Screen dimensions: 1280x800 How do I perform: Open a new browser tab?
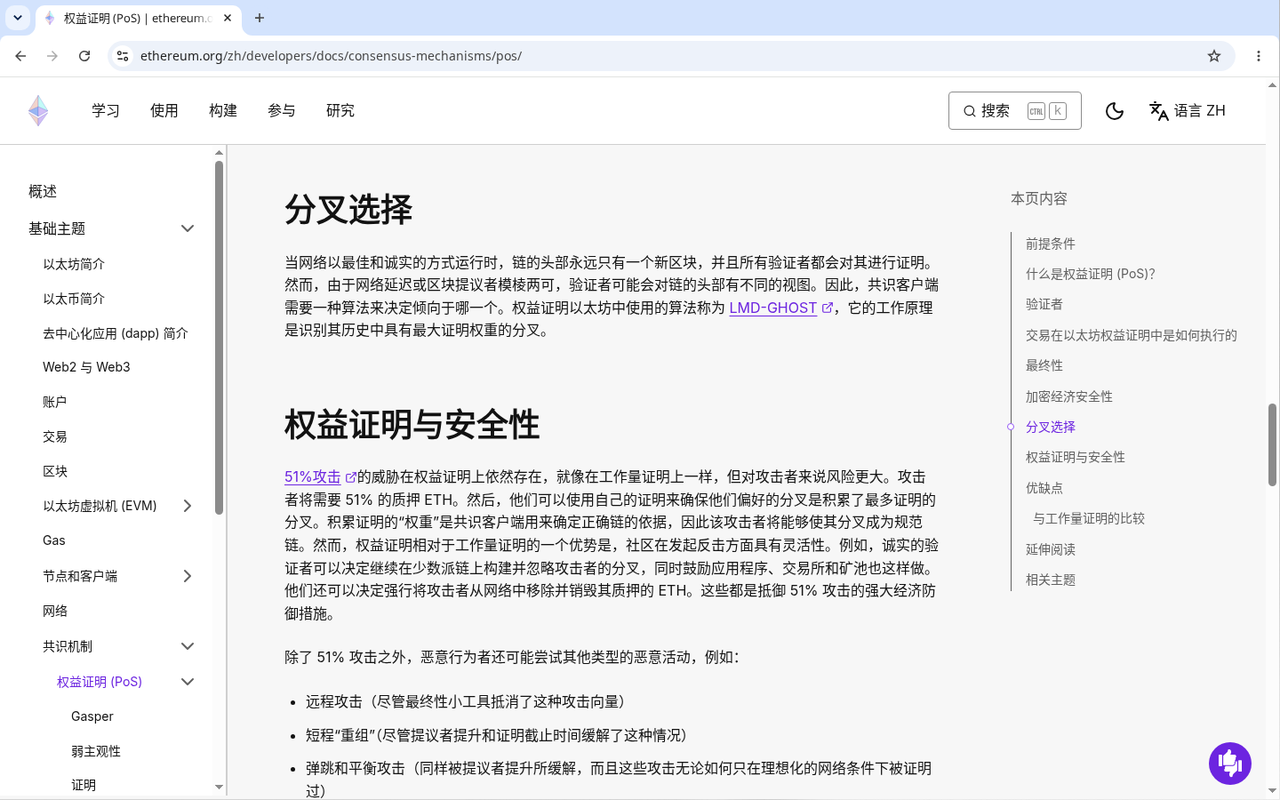259,18
